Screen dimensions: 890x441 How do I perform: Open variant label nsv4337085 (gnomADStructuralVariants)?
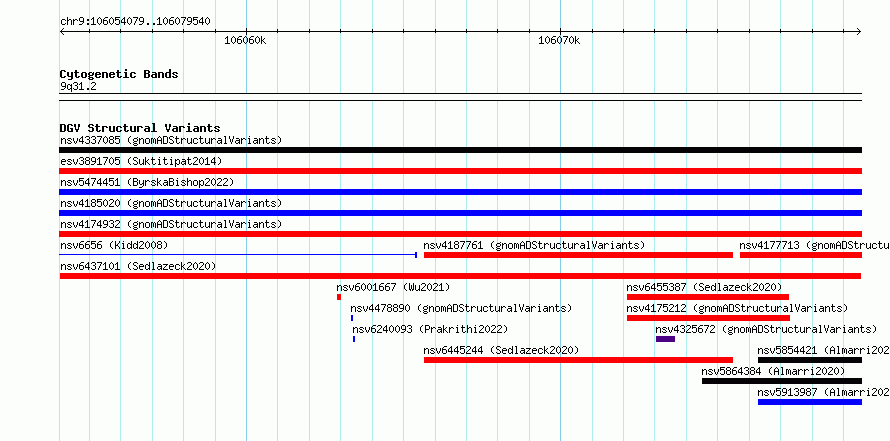click(171, 140)
